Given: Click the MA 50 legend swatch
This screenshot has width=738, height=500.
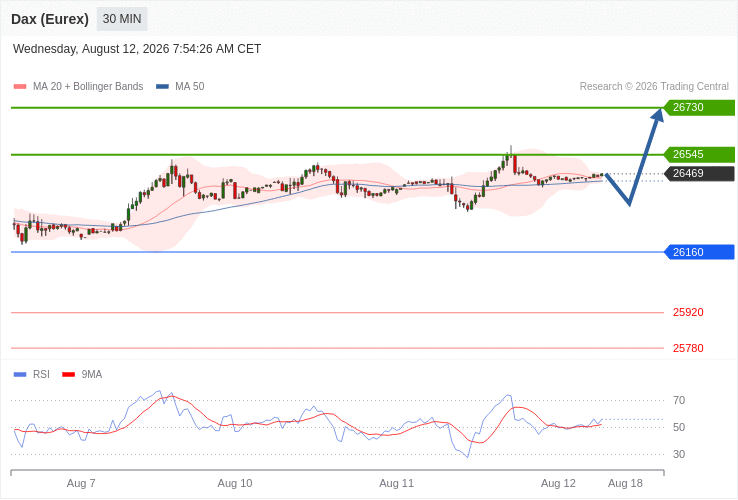Looking at the screenshot, I should pyautogui.click(x=162, y=87).
